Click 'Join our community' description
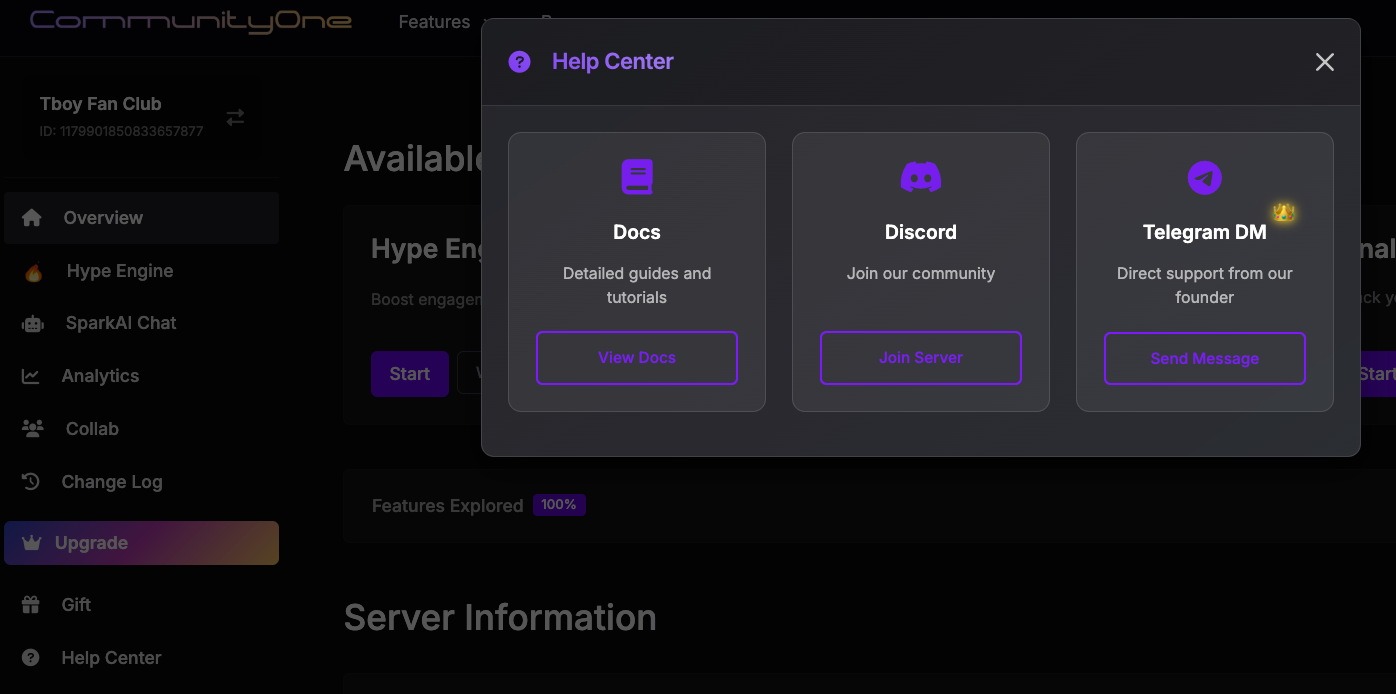1396x694 pixels. (x=921, y=273)
